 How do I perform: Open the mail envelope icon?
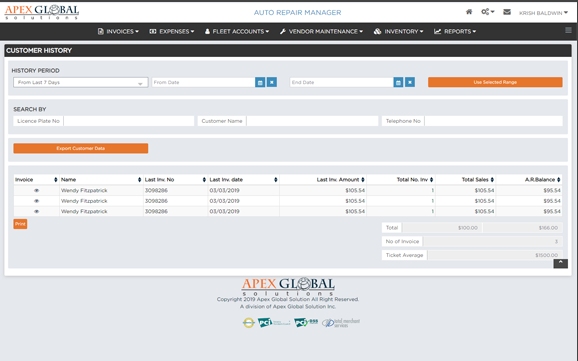coord(507,12)
